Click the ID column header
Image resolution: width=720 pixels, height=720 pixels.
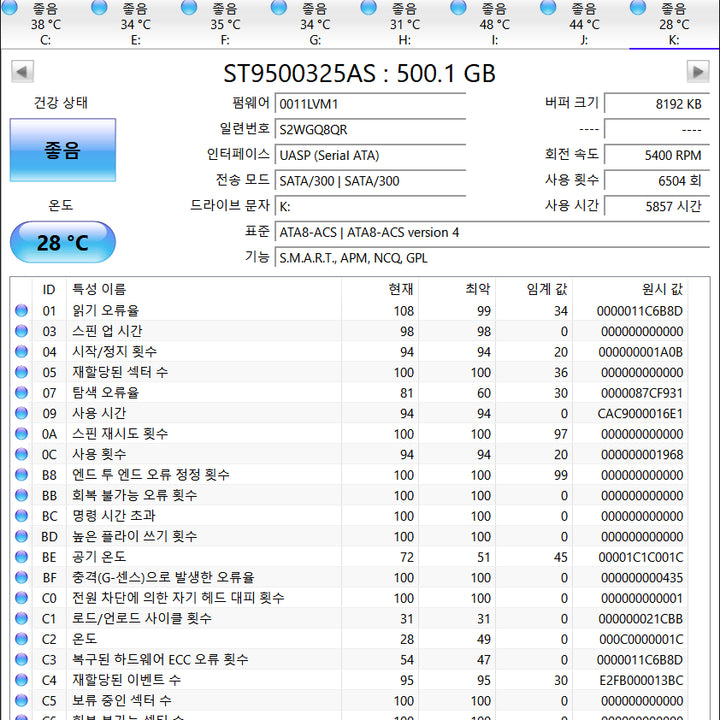49,289
